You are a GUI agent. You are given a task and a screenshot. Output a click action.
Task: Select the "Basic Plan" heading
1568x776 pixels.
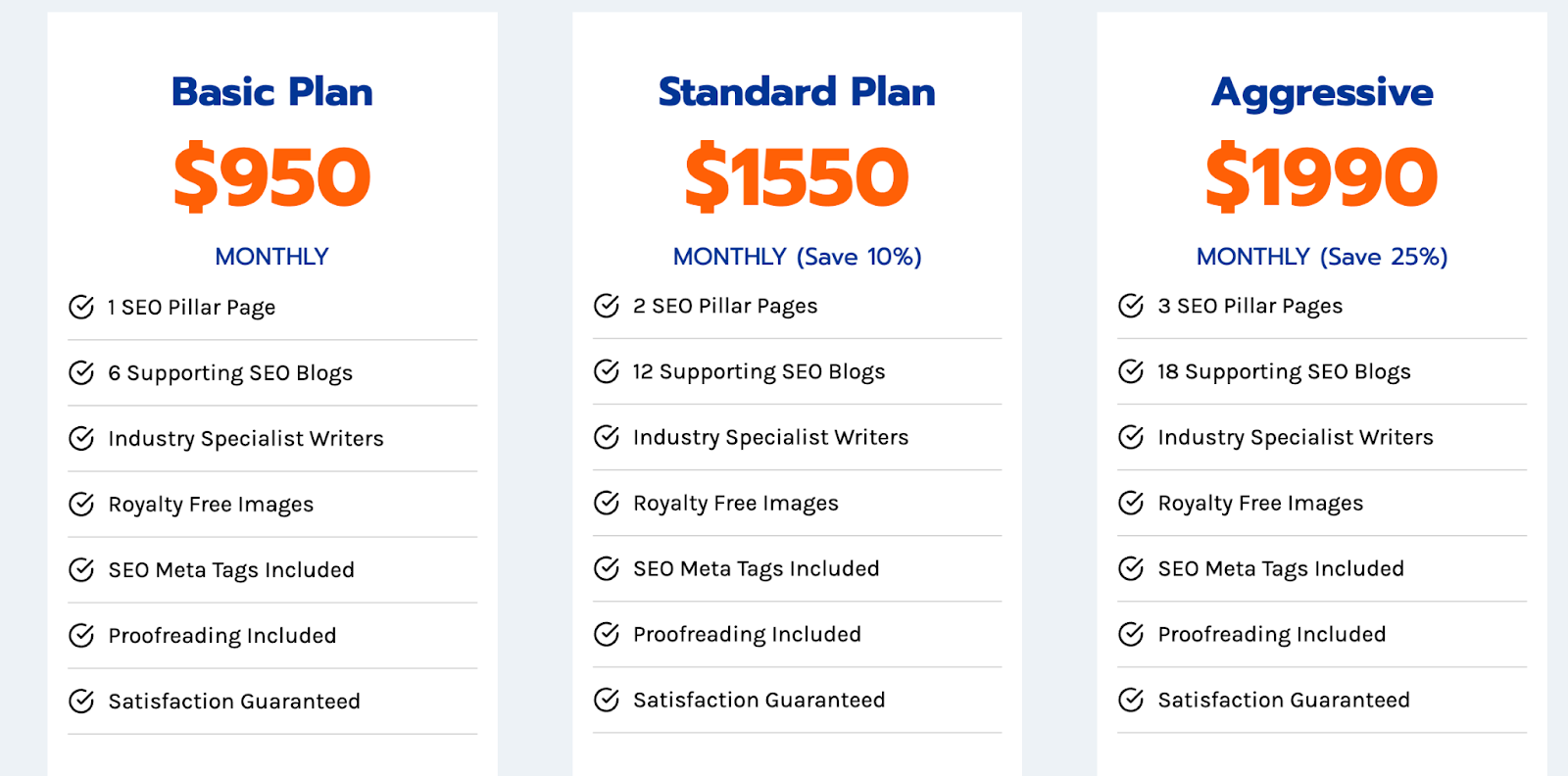click(271, 92)
